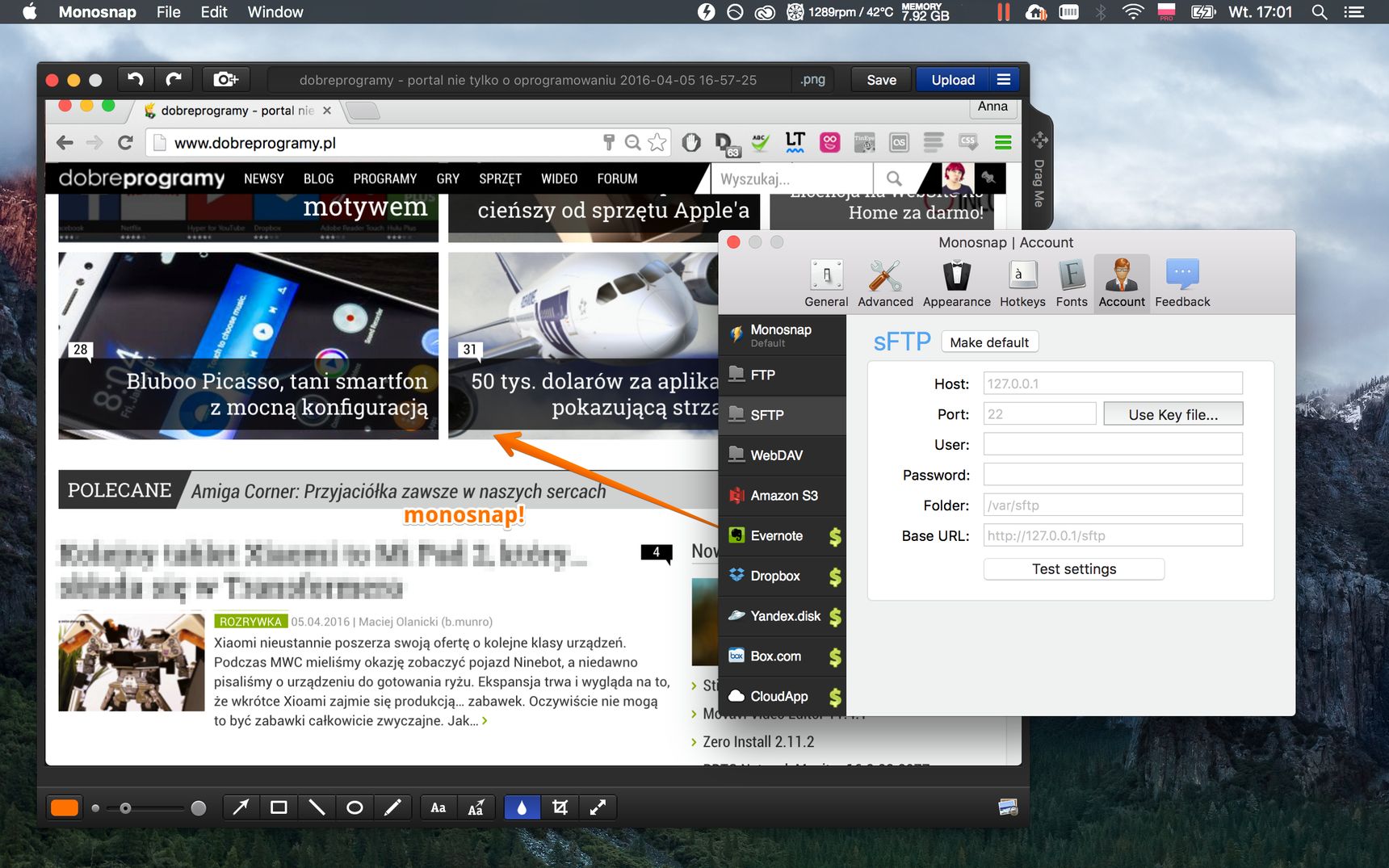This screenshot has height=868, width=1389.
Task: Open Appearance preferences tab
Action: (x=957, y=283)
